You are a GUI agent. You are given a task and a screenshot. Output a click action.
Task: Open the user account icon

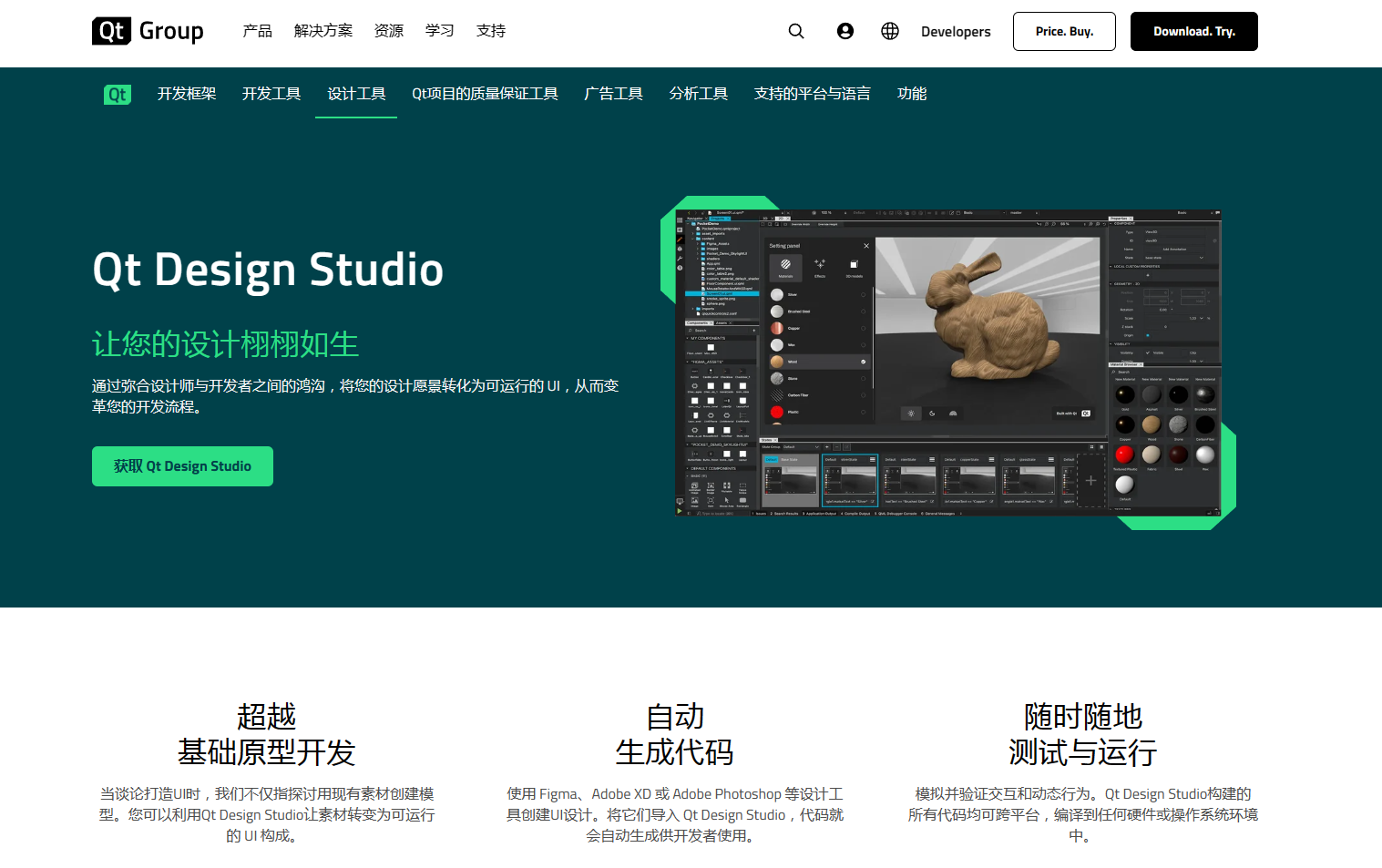[845, 31]
